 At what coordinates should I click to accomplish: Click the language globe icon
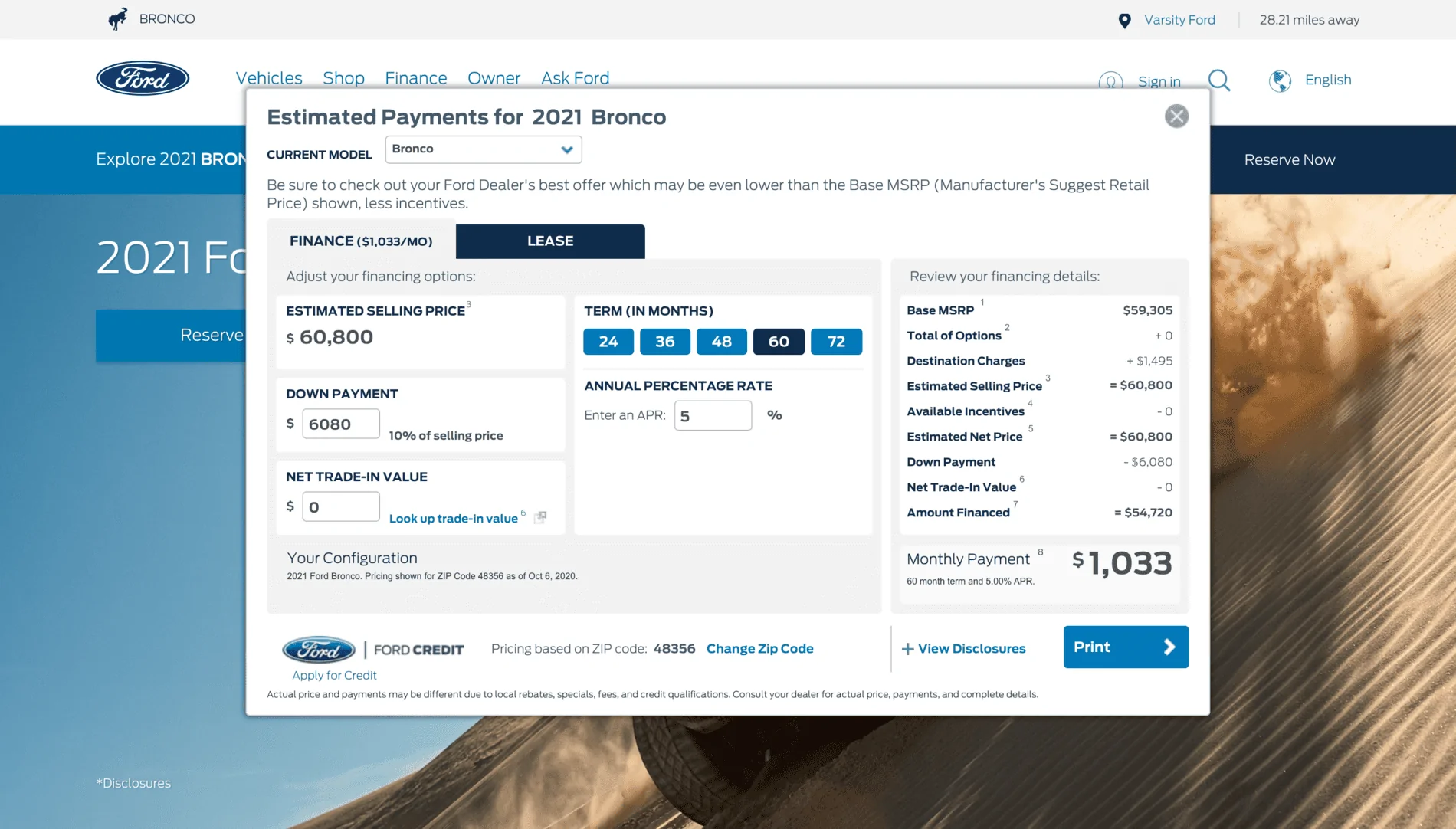1280,80
